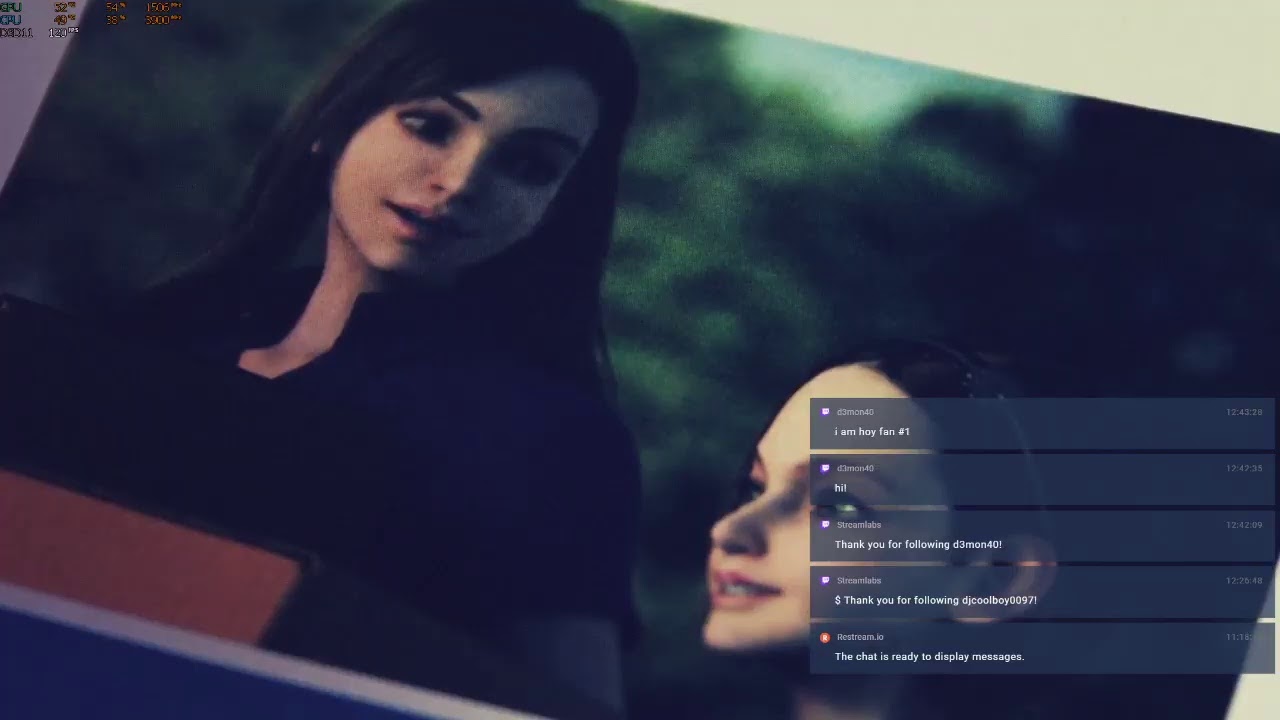Screen dimensions: 1280x720
Task: Click the GPU label in the performance overlay
Action: [x=11, y=7]
